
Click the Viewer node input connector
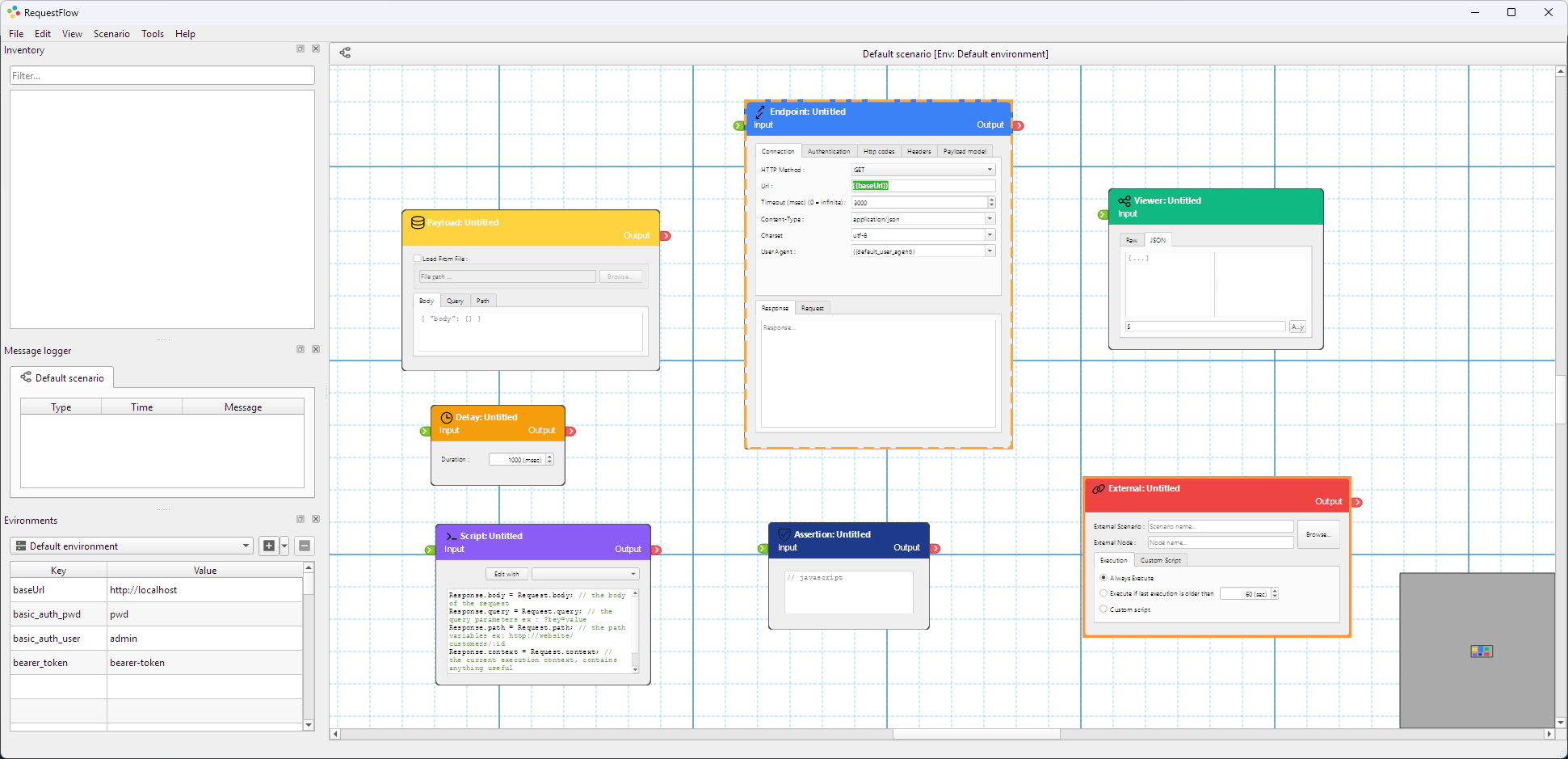coord(1103,214)
